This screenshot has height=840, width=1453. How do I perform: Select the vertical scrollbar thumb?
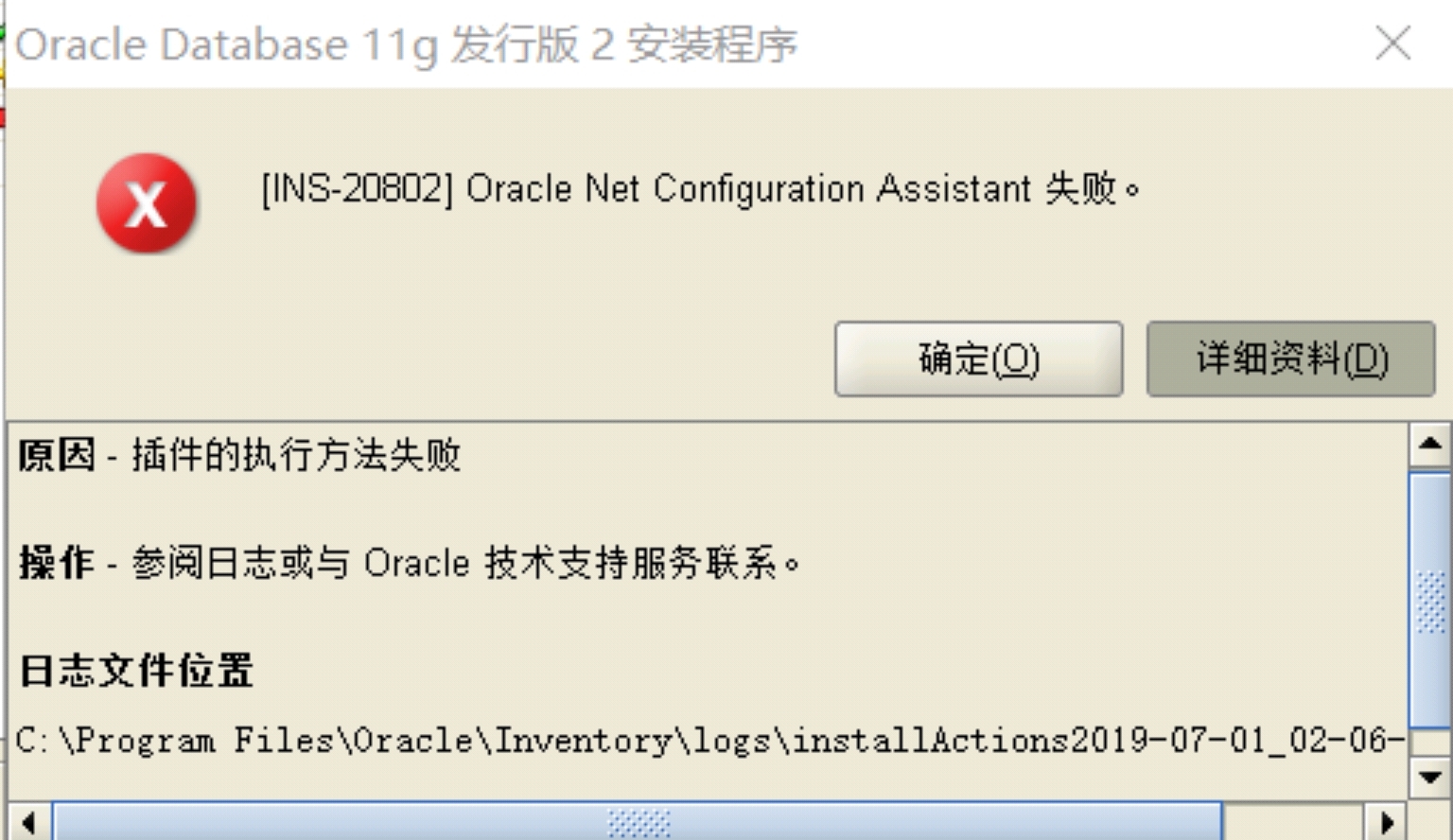[1429, 600]
